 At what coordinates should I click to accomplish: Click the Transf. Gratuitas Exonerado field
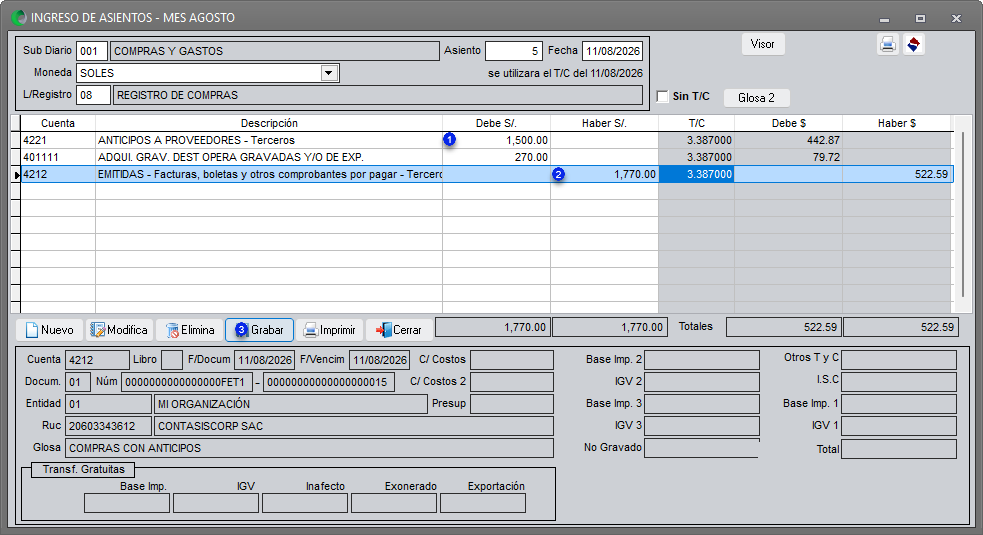tap(394, 503)
